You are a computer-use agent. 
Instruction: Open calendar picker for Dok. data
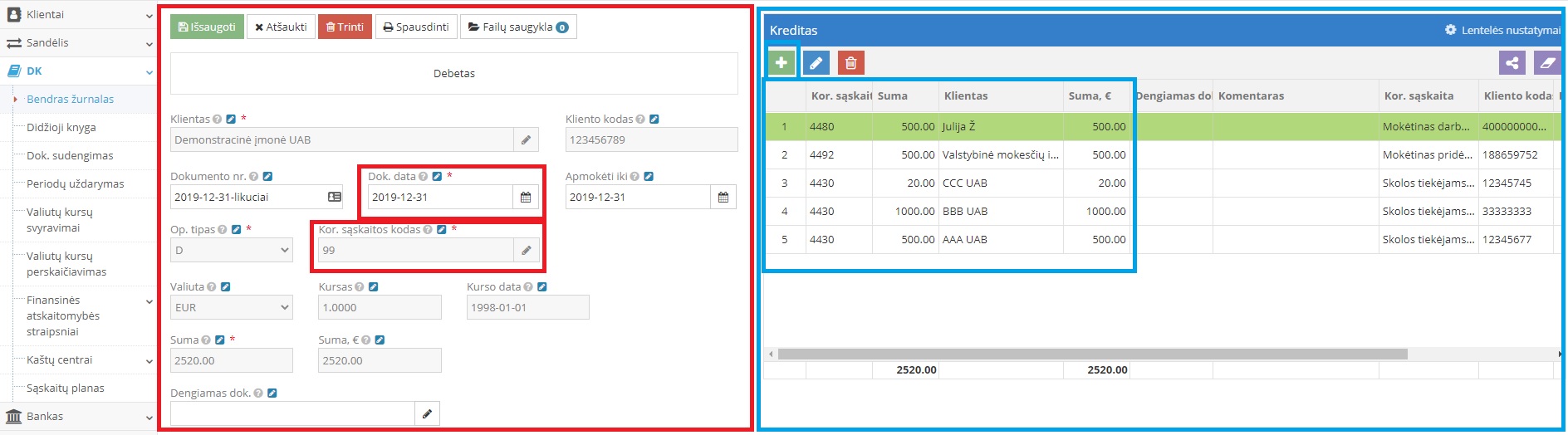pyautogui.click(x=526, y=198)
